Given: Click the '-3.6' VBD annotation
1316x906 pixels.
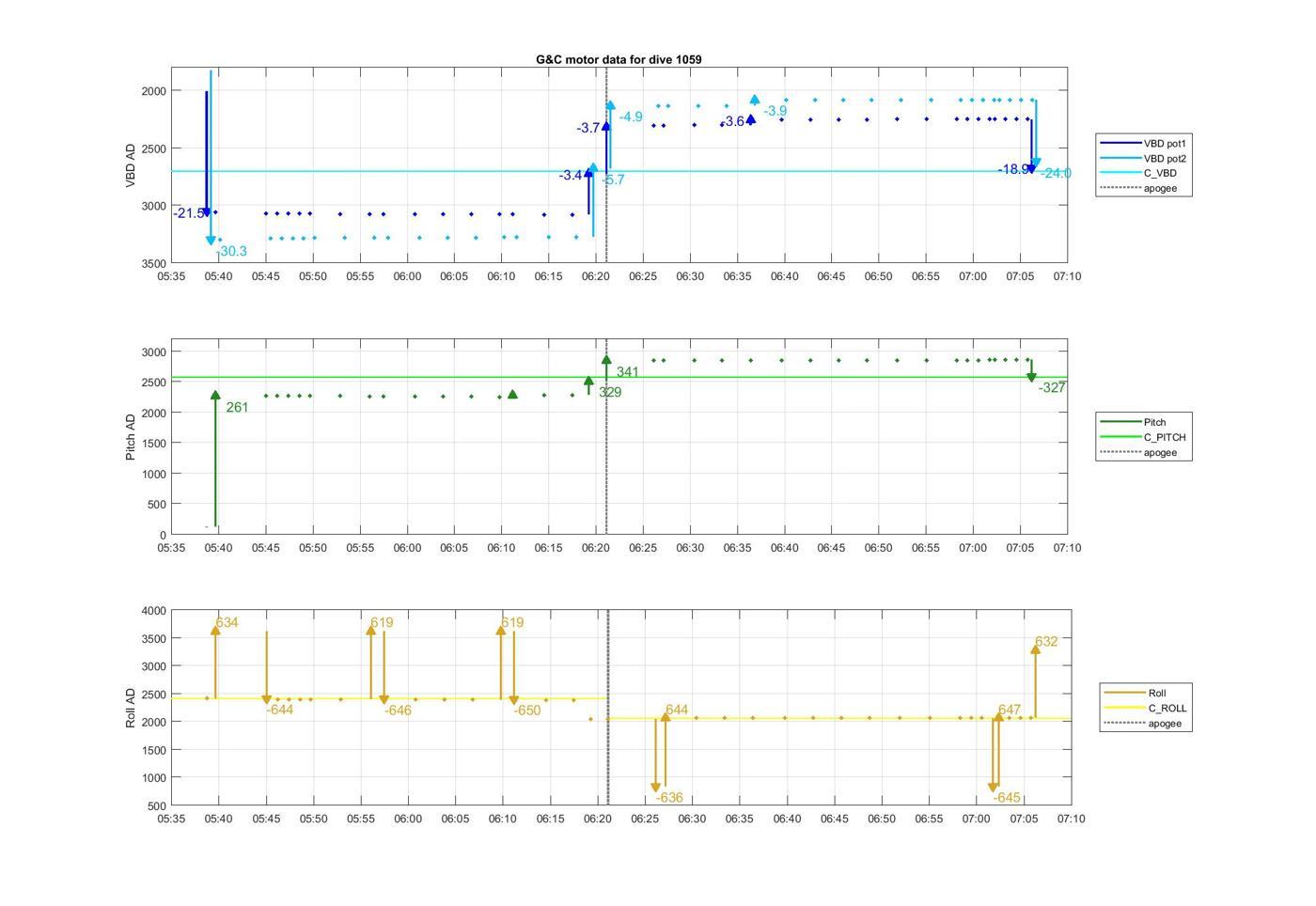Looking at the screenshot, I should pos(733,121).
